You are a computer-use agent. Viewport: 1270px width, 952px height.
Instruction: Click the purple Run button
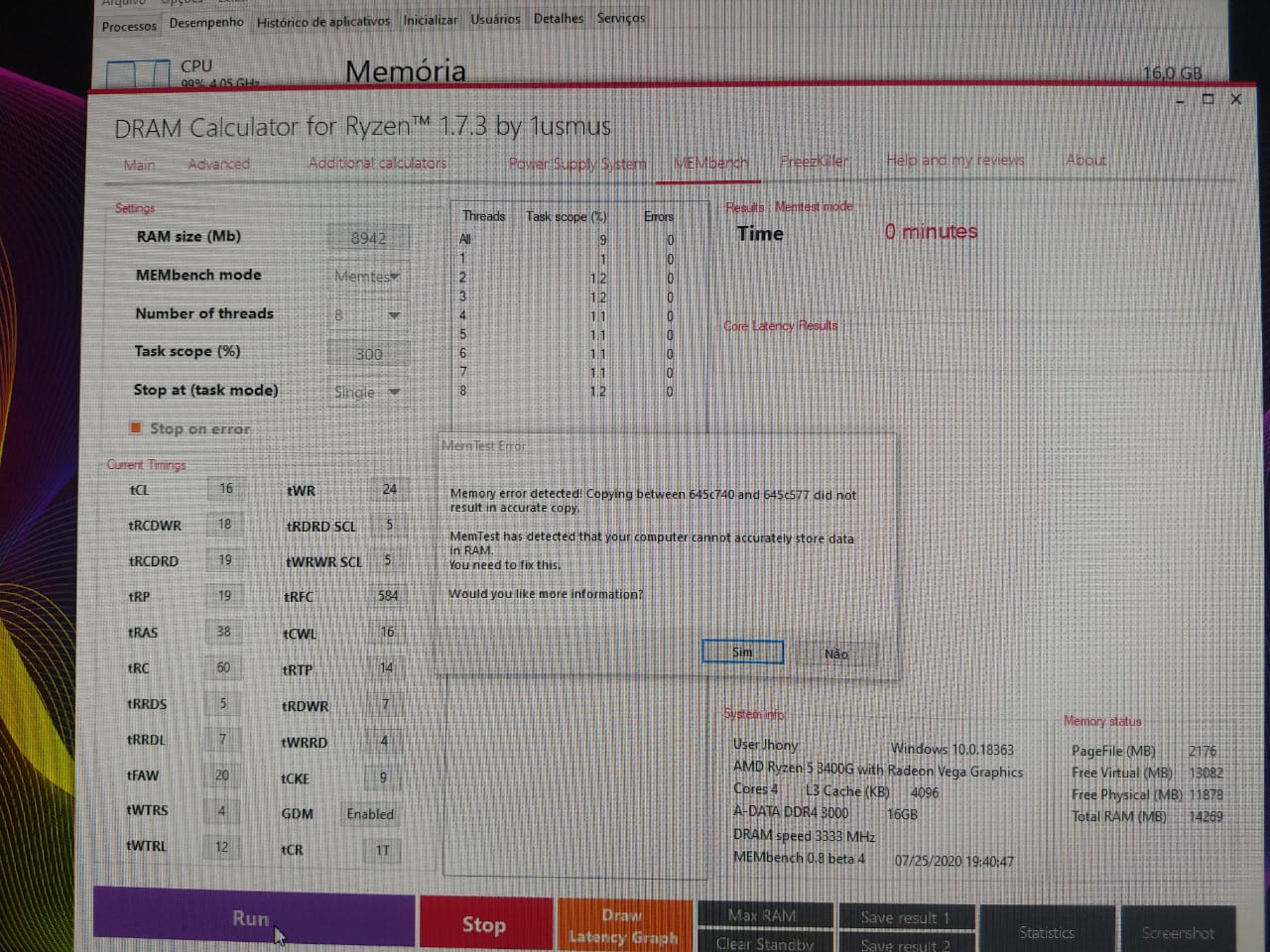(253, 918)
